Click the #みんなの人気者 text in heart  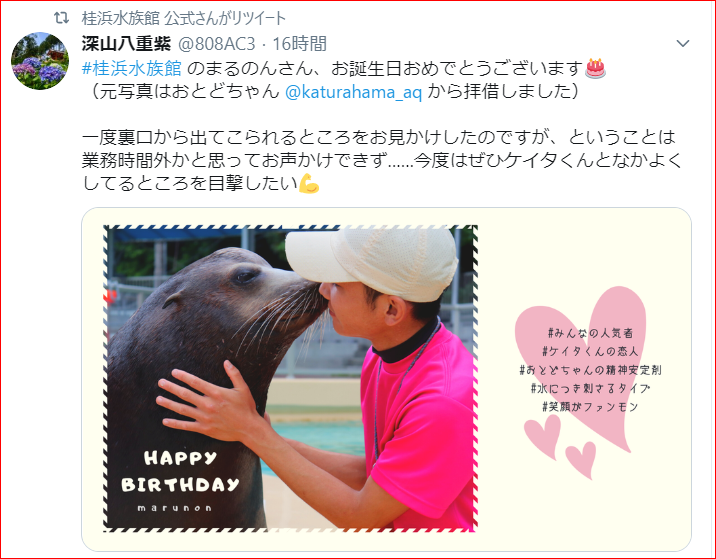click(590, 333)
